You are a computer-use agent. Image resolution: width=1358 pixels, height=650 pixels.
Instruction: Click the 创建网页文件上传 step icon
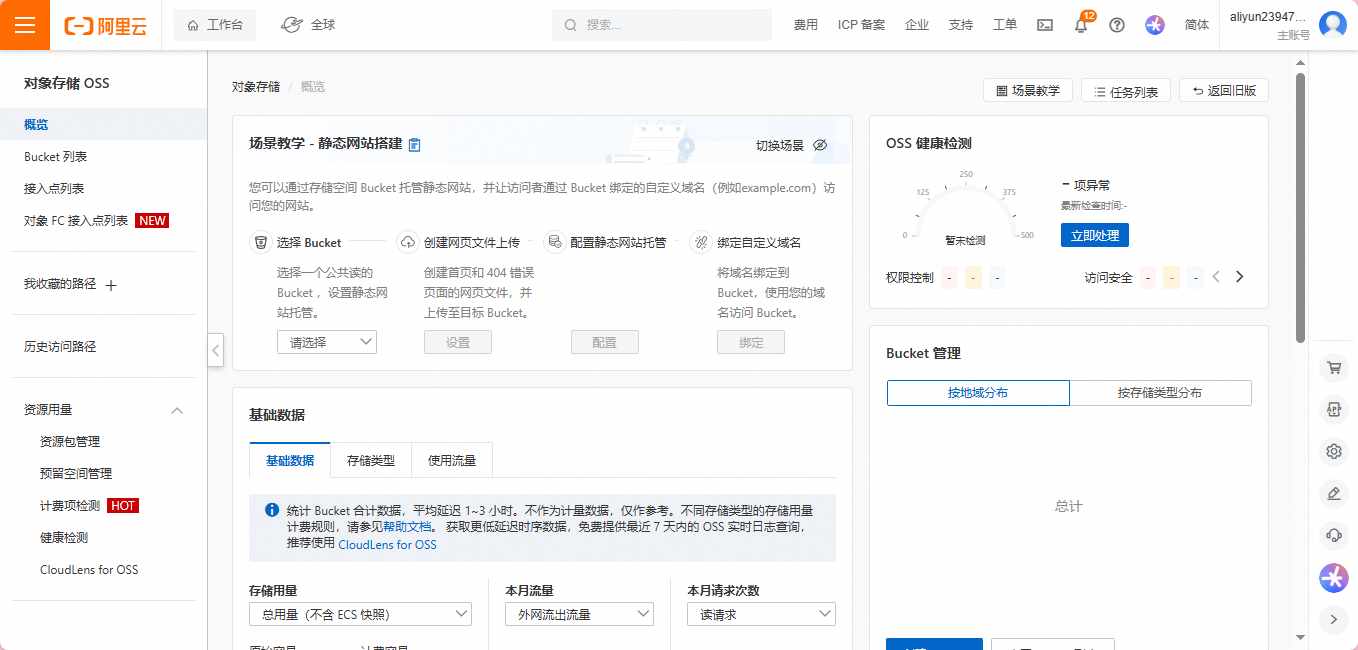[407, 242]
